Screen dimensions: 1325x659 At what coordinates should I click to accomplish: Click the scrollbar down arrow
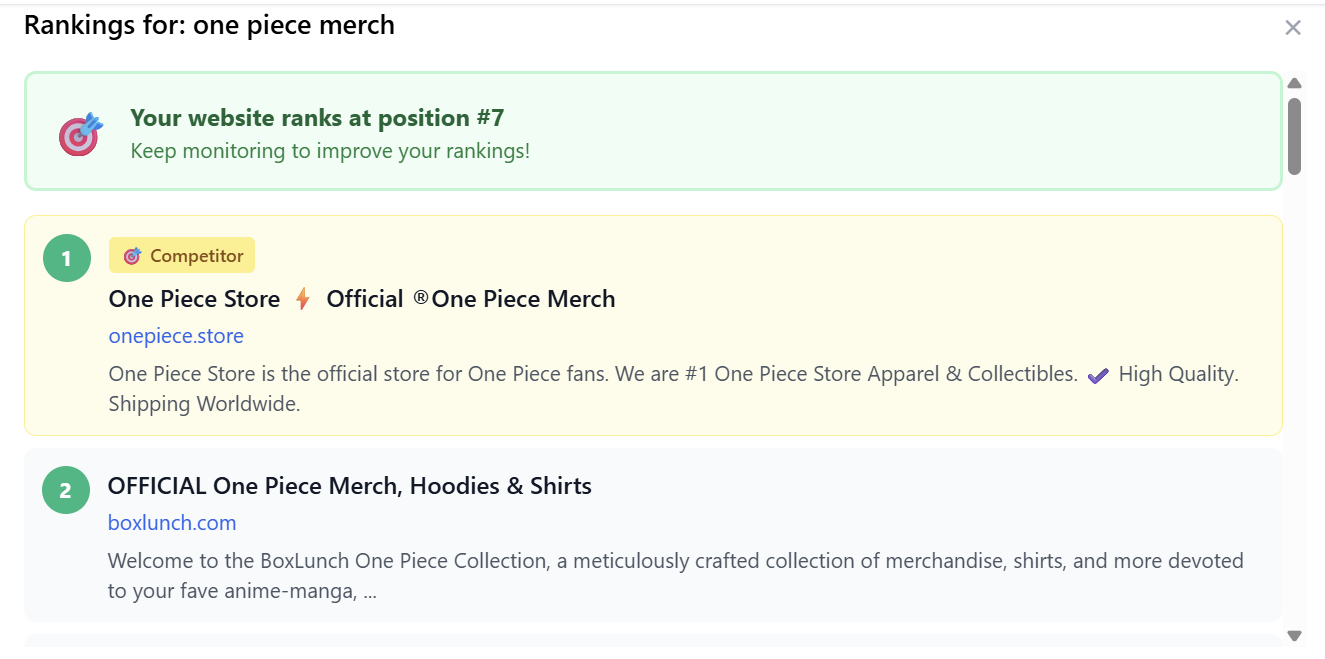[1294, 635]
